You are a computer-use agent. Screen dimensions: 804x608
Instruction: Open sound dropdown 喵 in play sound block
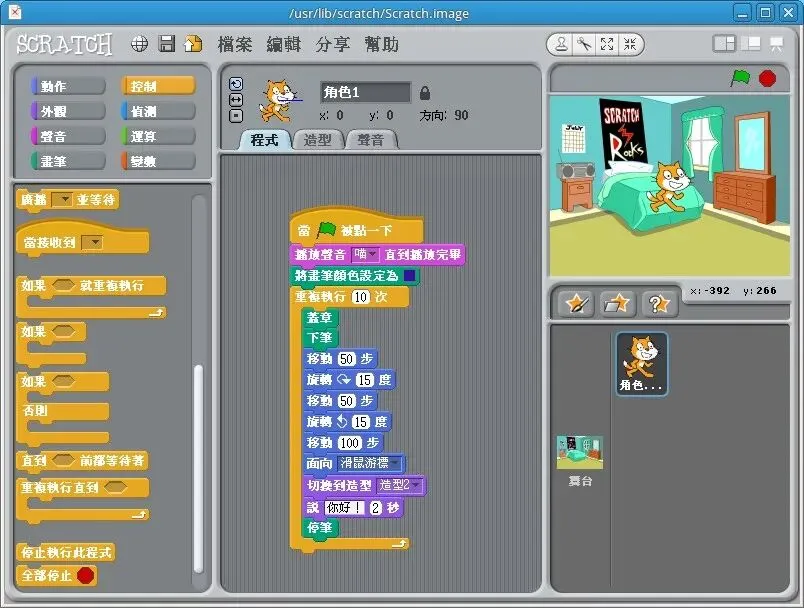[365, 254]
